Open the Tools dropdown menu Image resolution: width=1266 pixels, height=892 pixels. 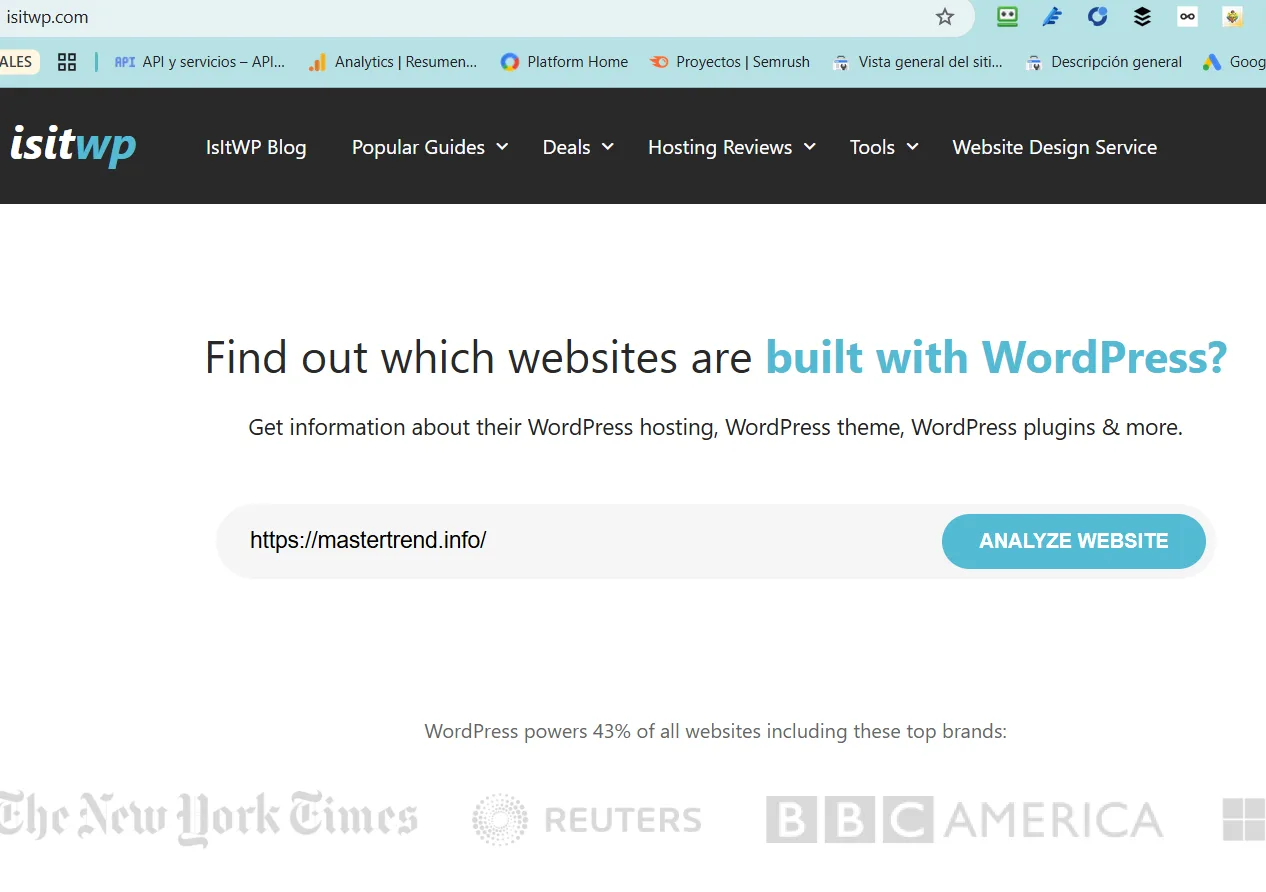[883, 147]
